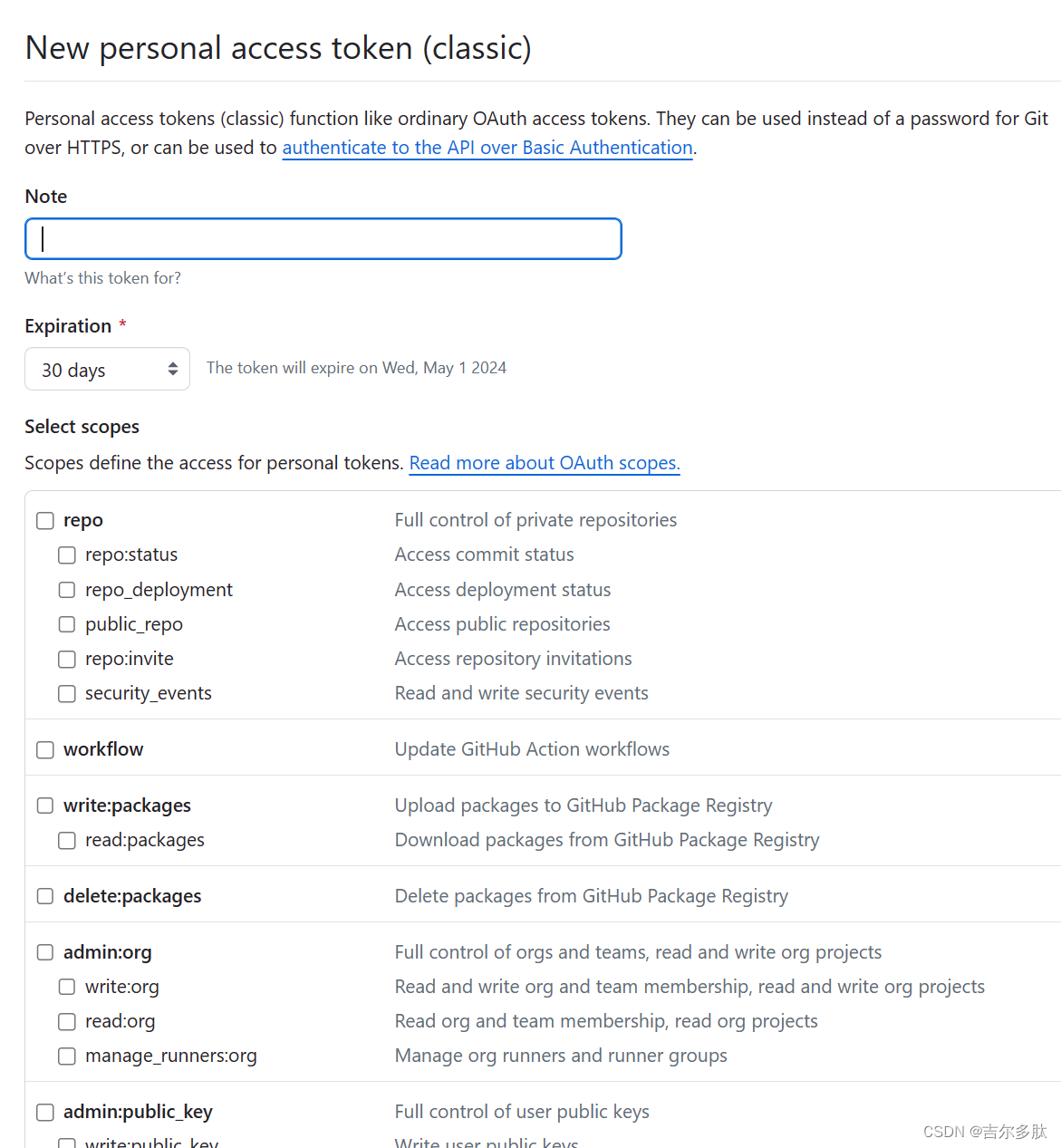Enable the repo_deployment scope
The height and width of the screenshot is (1148, 1061).
pos(66,589)
